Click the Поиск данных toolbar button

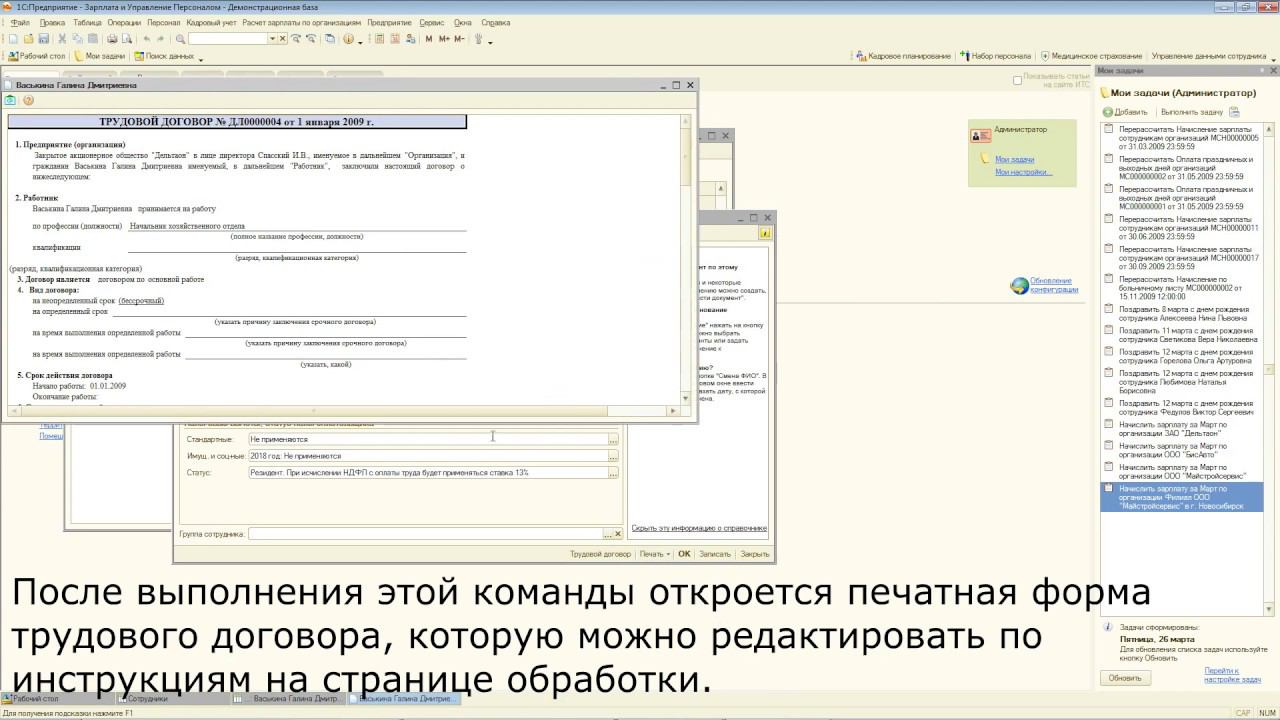(x=165, y=56)
